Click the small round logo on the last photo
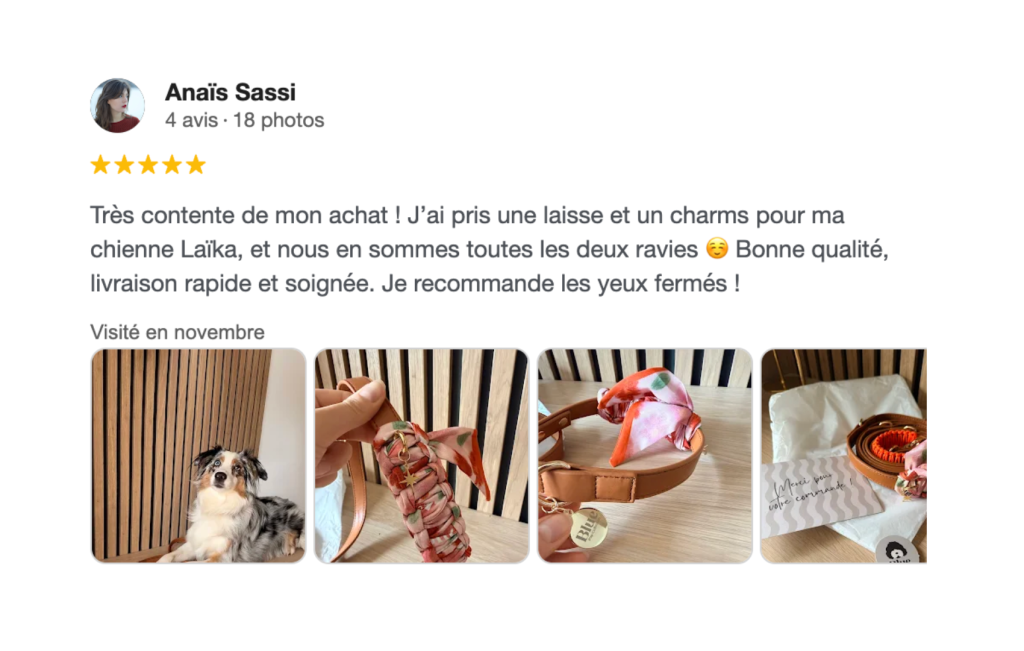Screen dimensions: 1024x651 (897, 552)
